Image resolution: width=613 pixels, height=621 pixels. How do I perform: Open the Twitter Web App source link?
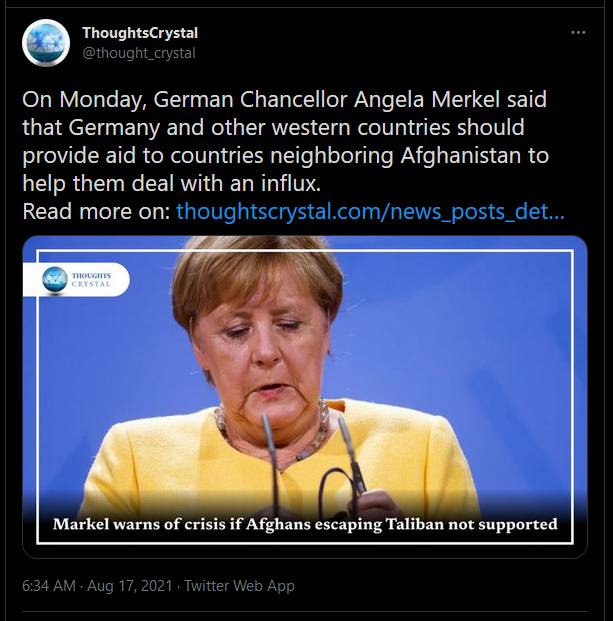[x=240, y=586]
